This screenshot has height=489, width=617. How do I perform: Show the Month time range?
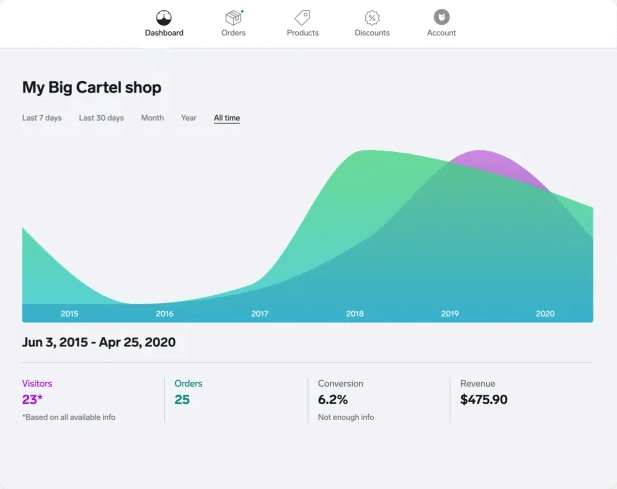tap(152, 118)
